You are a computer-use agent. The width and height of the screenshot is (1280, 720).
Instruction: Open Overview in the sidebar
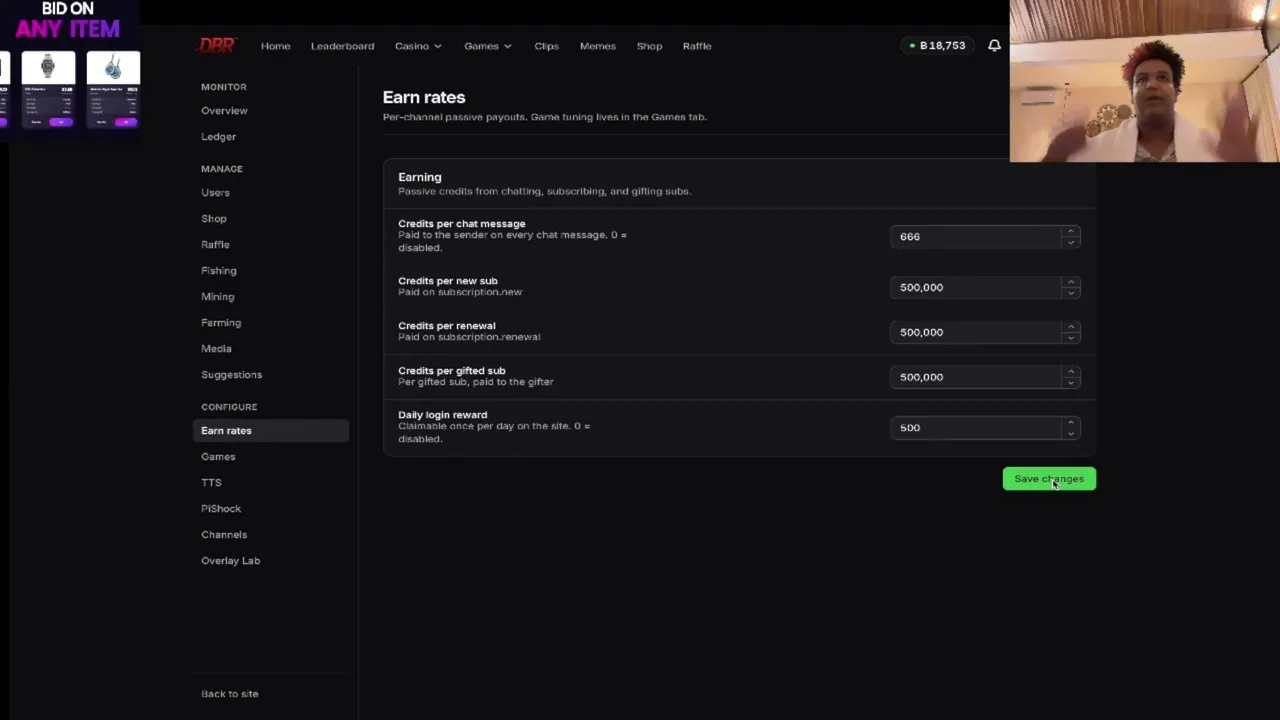(224, 111)
